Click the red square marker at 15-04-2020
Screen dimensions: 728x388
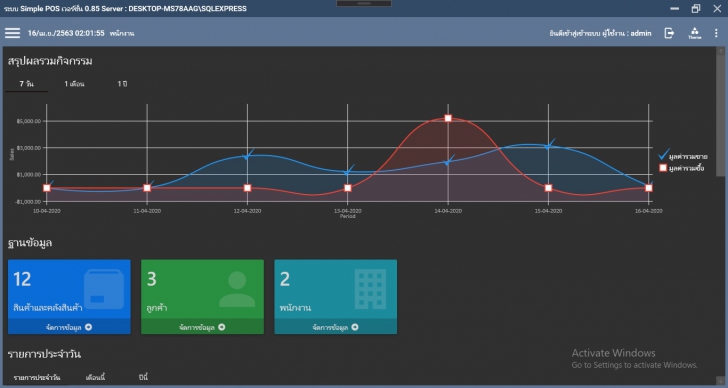click(x=548, y=188)
